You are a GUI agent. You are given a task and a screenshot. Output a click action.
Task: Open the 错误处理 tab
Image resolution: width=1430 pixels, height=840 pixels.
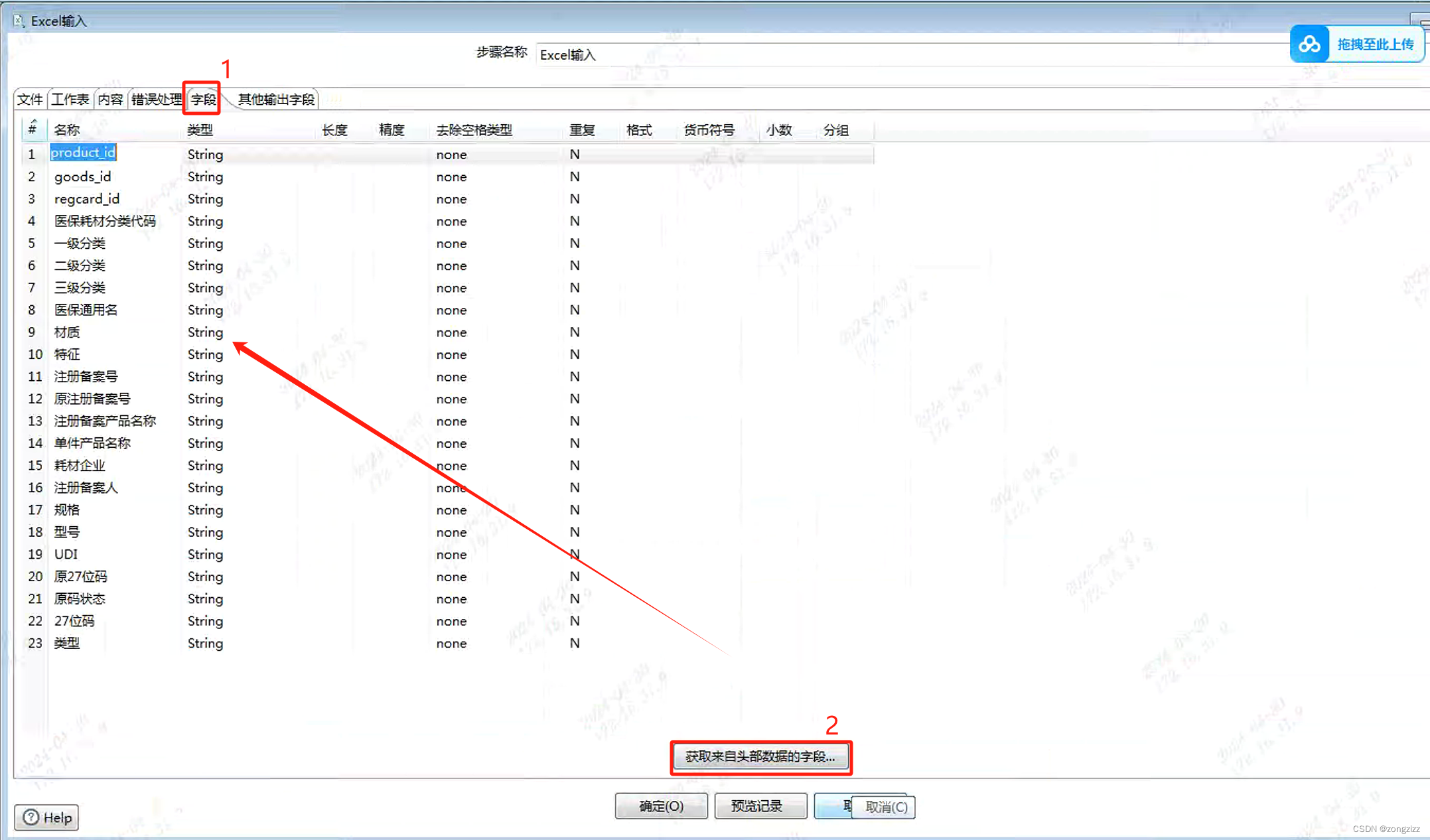click(156, 99)
